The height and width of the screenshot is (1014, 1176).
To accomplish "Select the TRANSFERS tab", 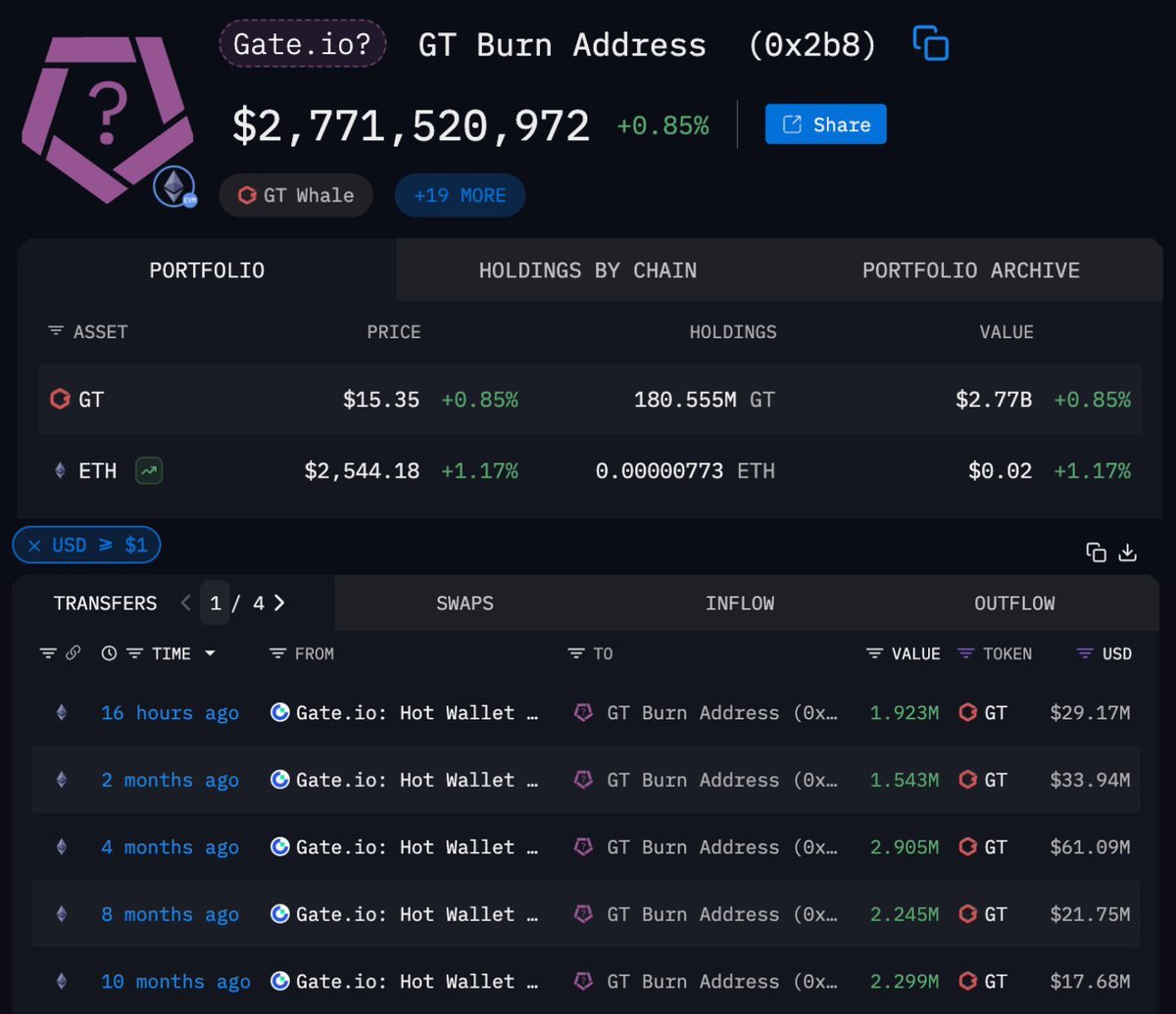I will click(x=105, y=604).
